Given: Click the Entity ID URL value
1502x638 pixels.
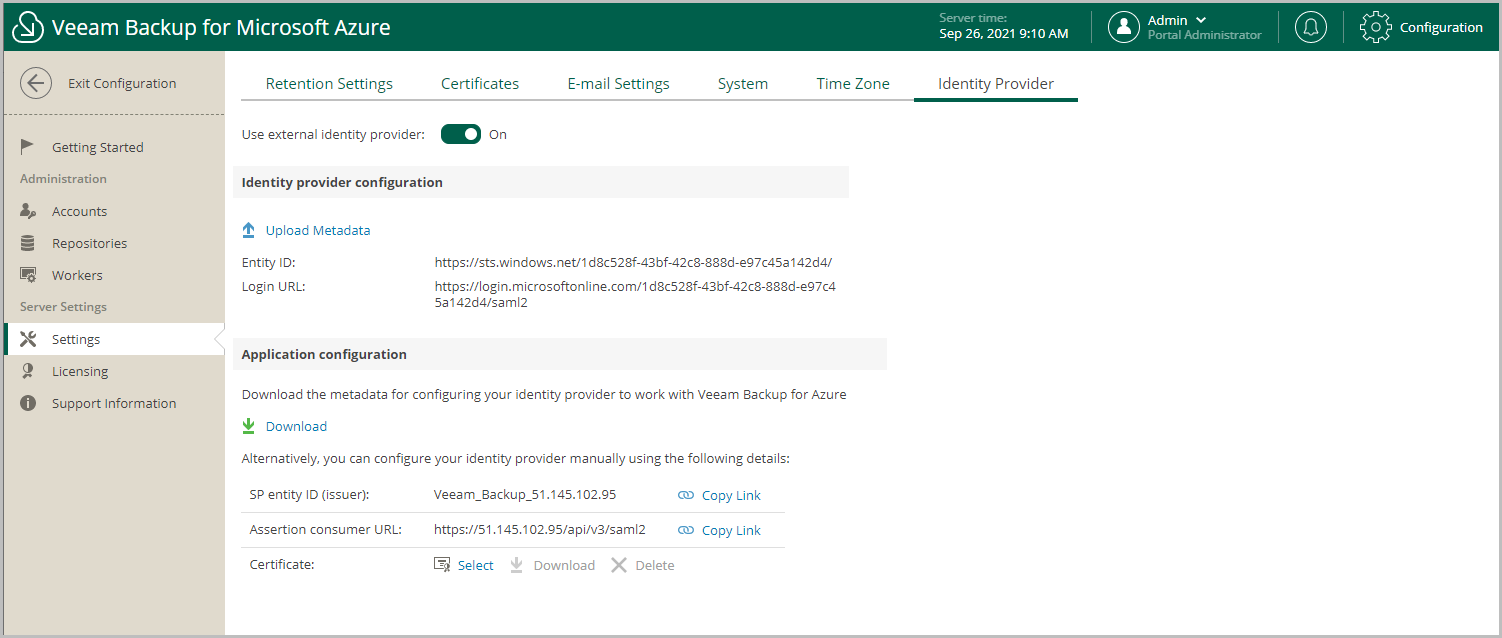Looking at the screenshot, I should tap(633, 262).
